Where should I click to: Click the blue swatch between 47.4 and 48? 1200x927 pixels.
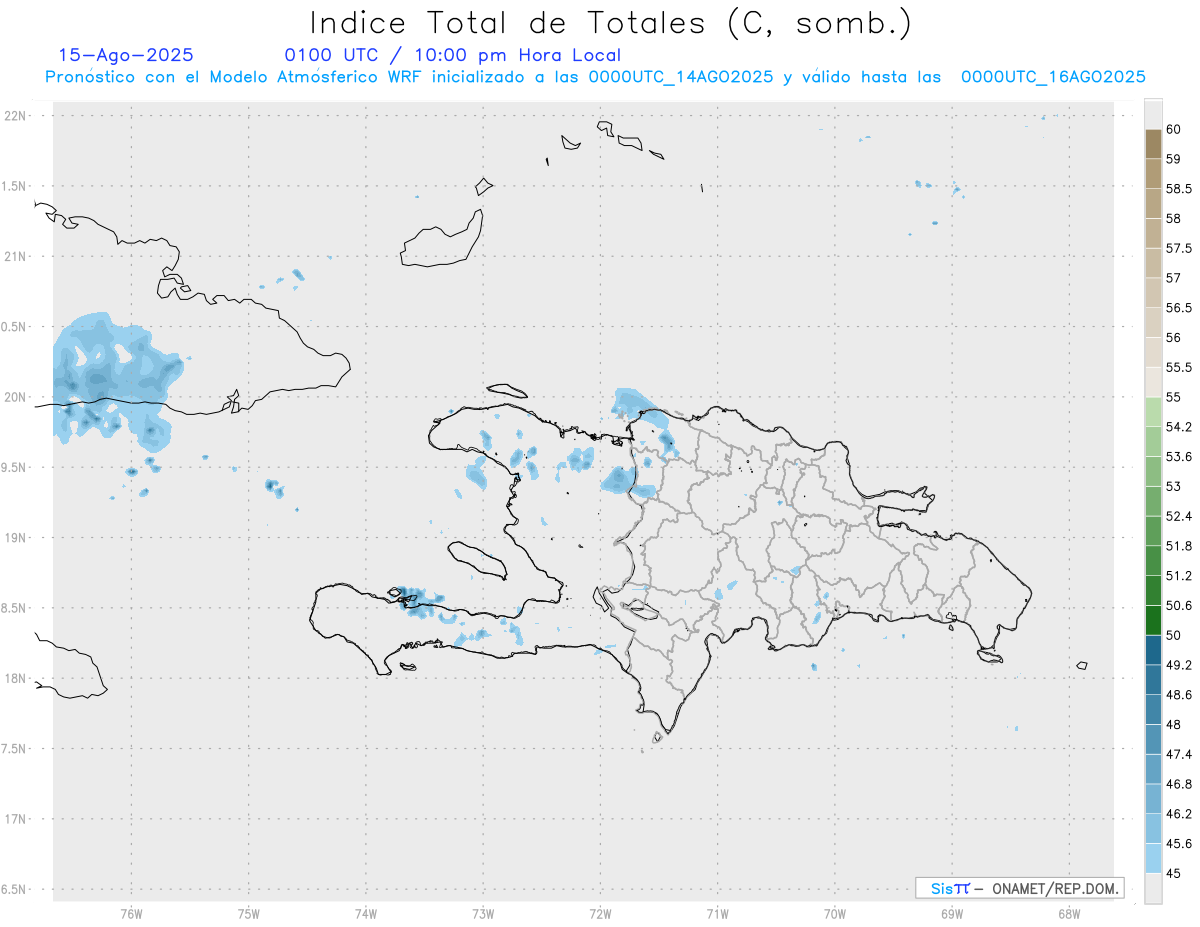click(1153, 739)
